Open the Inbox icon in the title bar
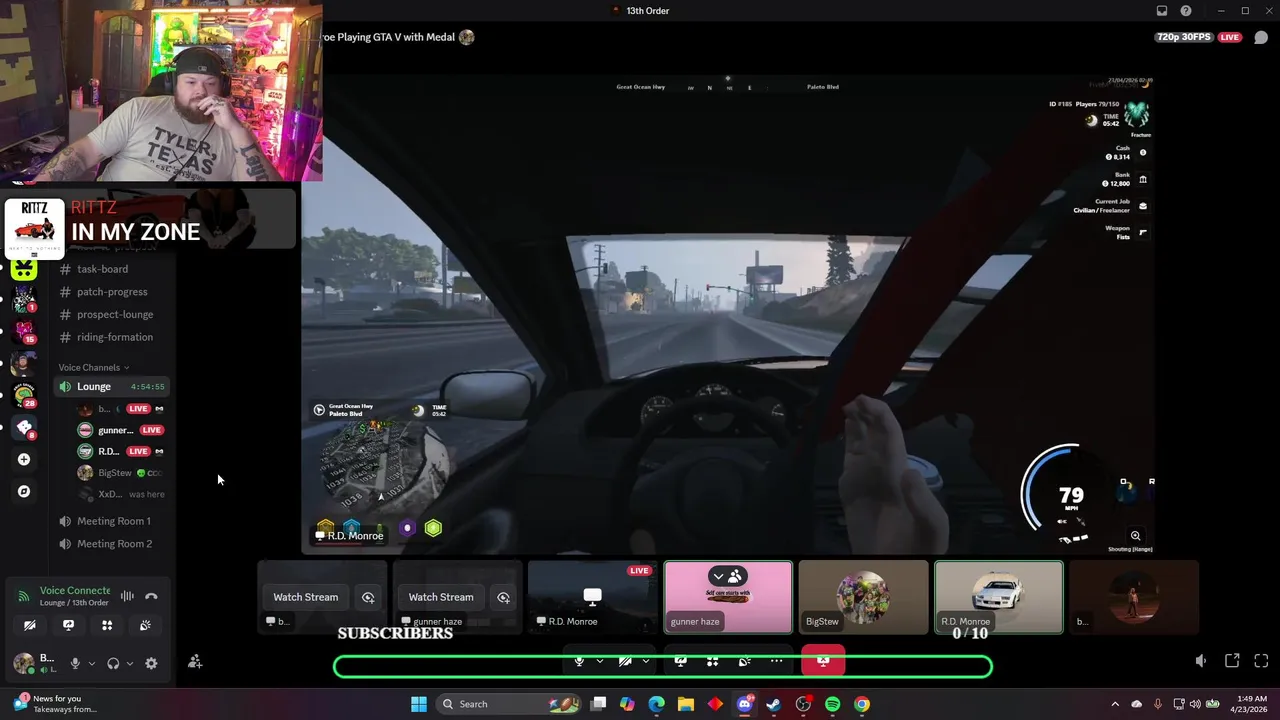The width and height of the screenshot is (1280, 720). click(1161, 11)
